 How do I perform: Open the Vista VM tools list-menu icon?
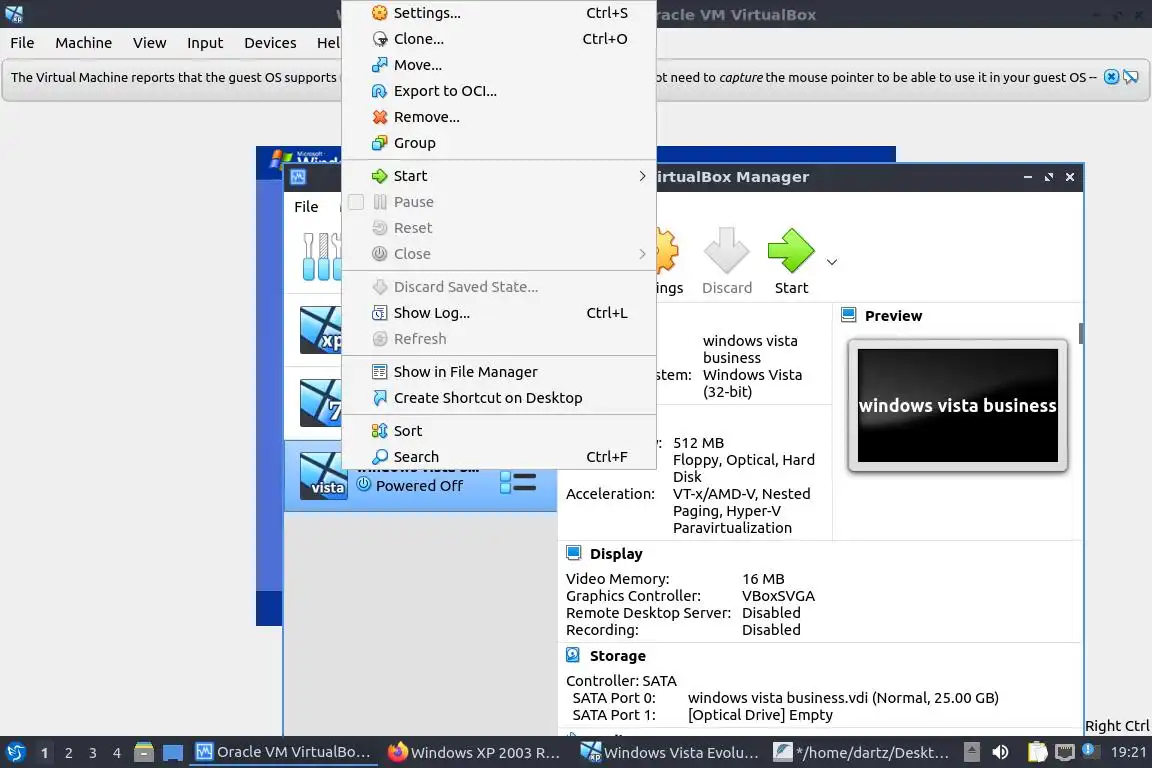coord(518,483)
